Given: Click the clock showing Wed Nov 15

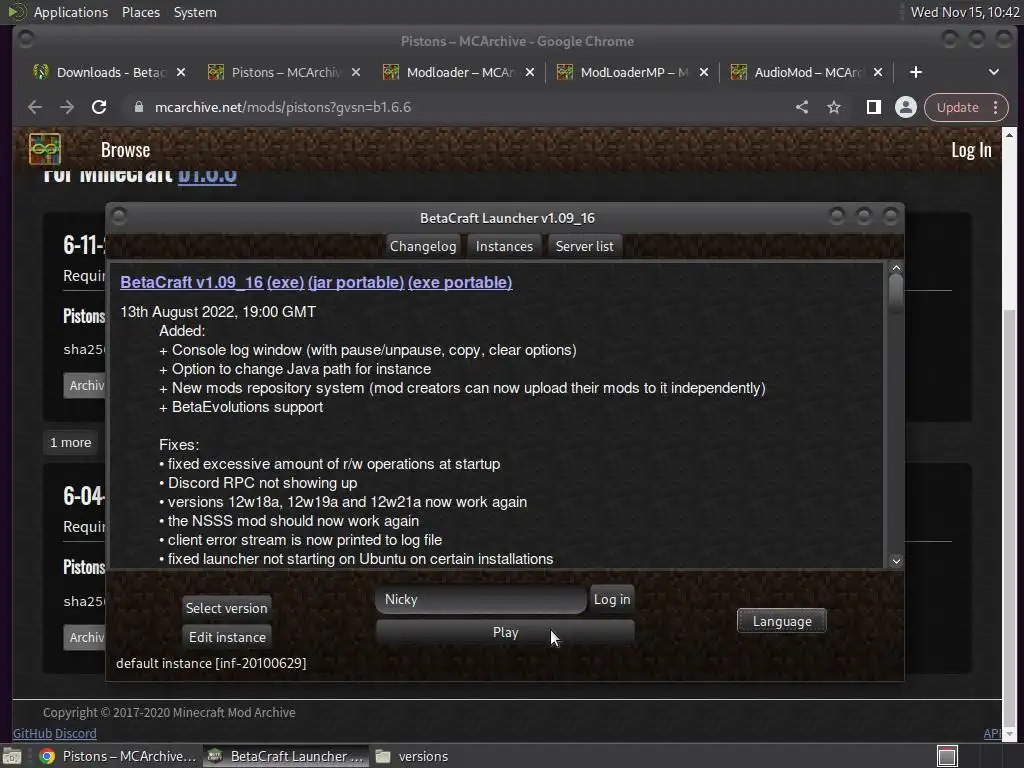Looking at the screenshot, I should (x=965, y=12).
